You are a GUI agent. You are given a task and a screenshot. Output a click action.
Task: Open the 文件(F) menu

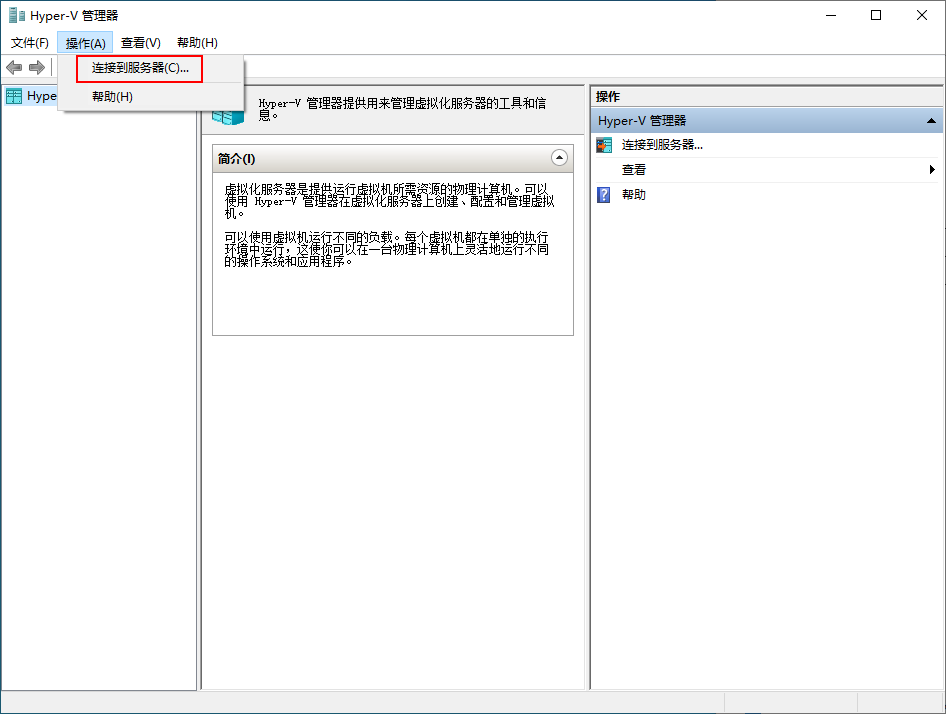point(30,43)
